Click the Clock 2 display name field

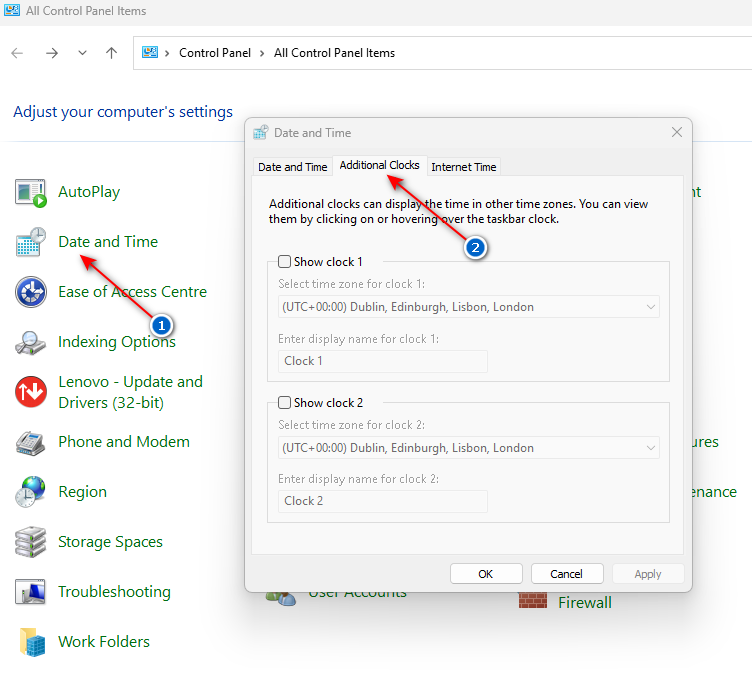point(383,501)
